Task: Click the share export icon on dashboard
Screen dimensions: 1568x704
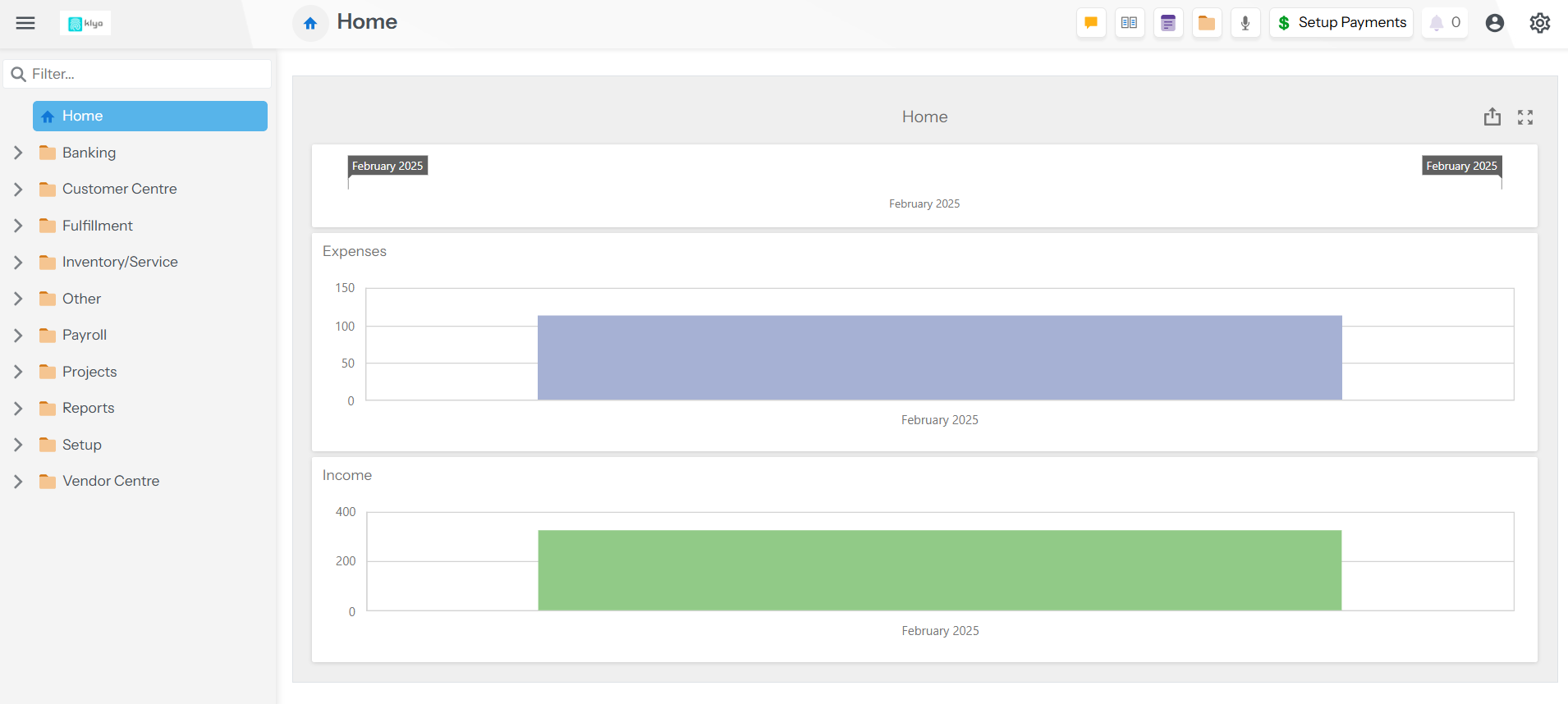Action: 1492,117
